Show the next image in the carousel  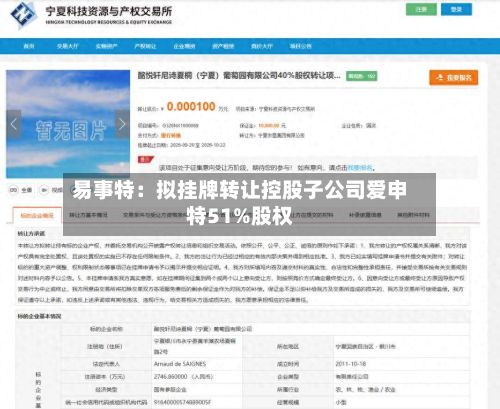[122, 124]
